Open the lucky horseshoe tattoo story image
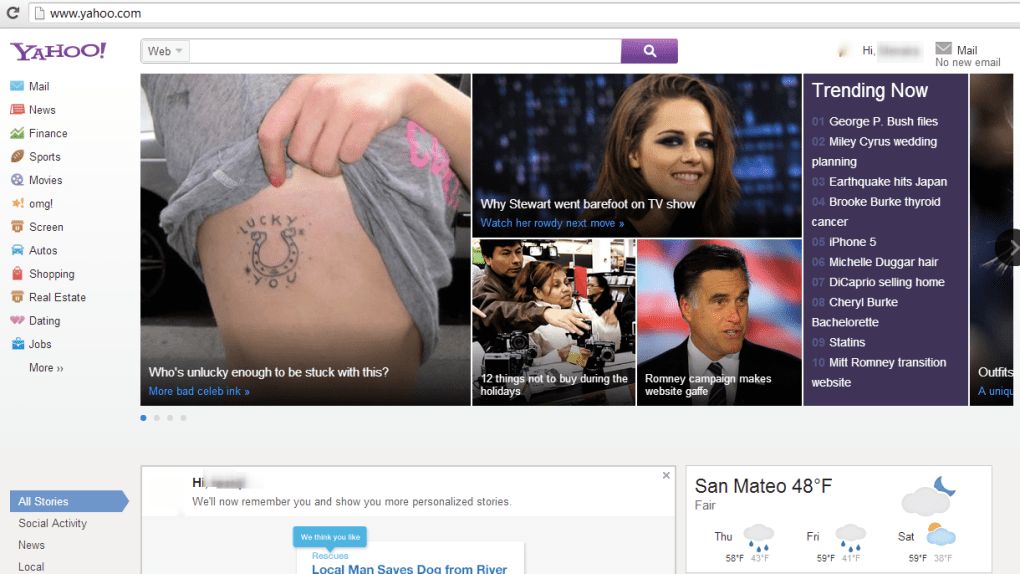1020x574 pixels. 305,239
